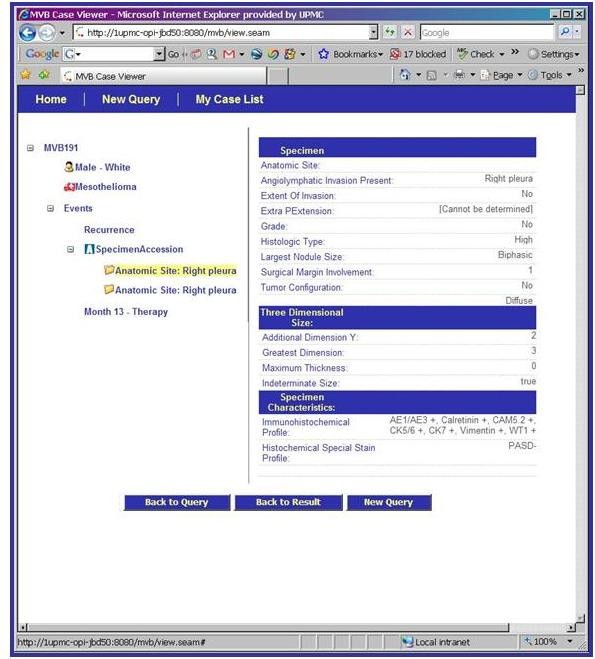Click the Gmail icon in Google toolbar
The width and height of the screenshot is (595, 659).
point(229,54)
